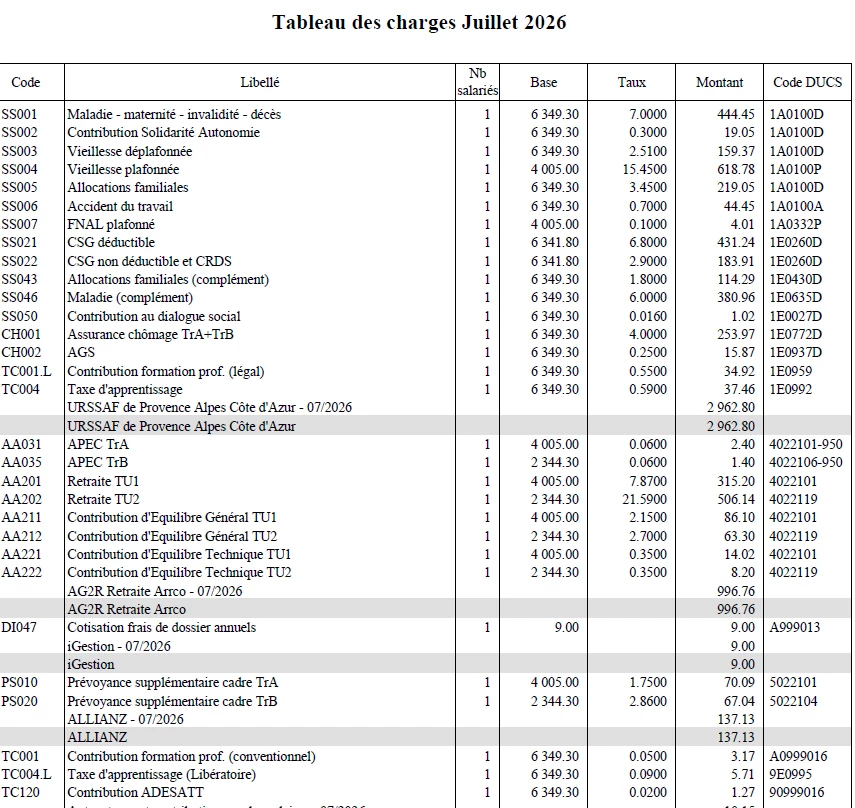
Task: Click the iGestion grey subtotal row
Action: point(425,664)
